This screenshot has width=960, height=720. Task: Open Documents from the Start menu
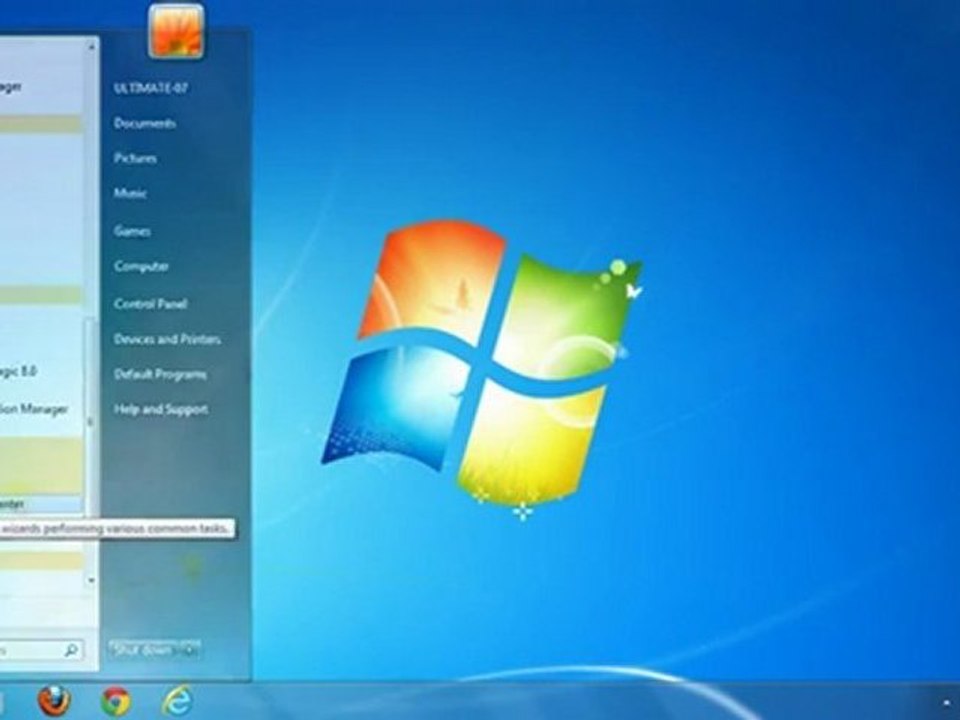[145, 124]
